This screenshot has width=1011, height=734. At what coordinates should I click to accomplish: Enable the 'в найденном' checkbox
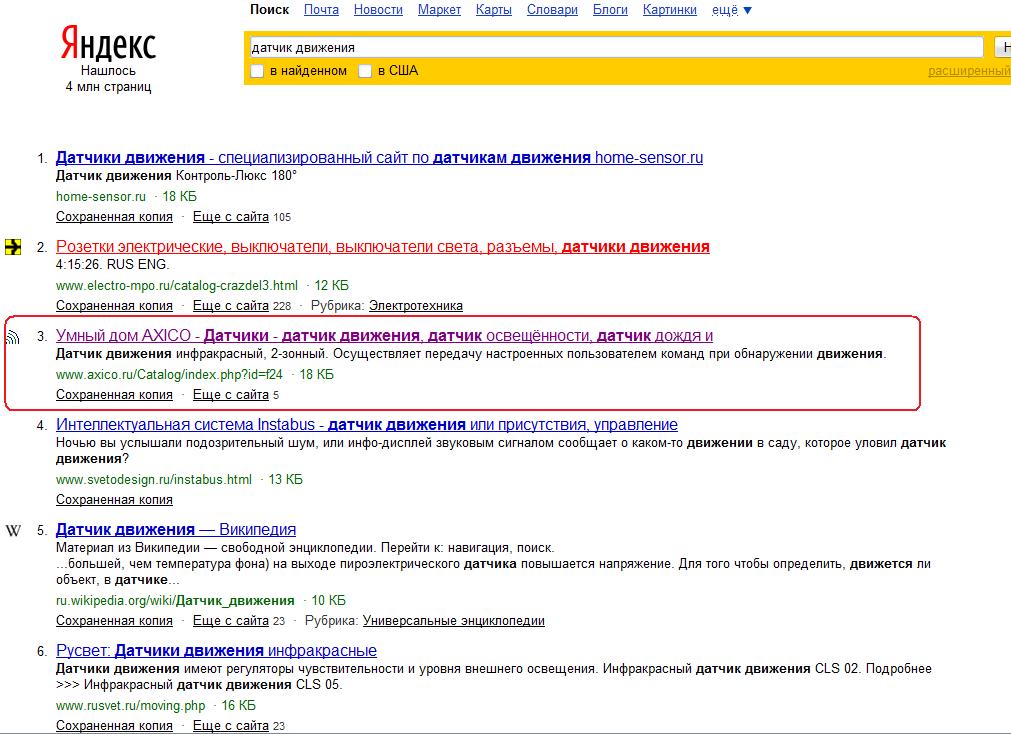click(x=257, y=71)
